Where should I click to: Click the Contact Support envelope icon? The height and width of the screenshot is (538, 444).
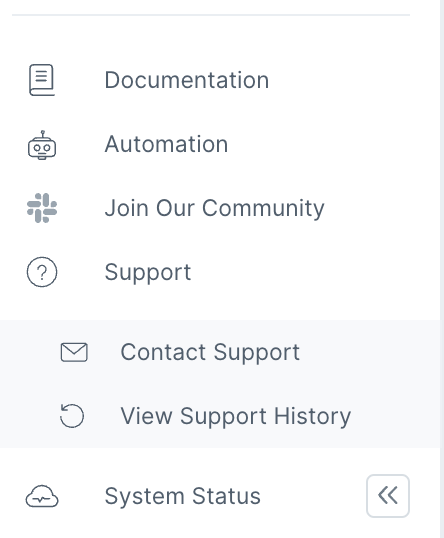click(x=74, y=352)
